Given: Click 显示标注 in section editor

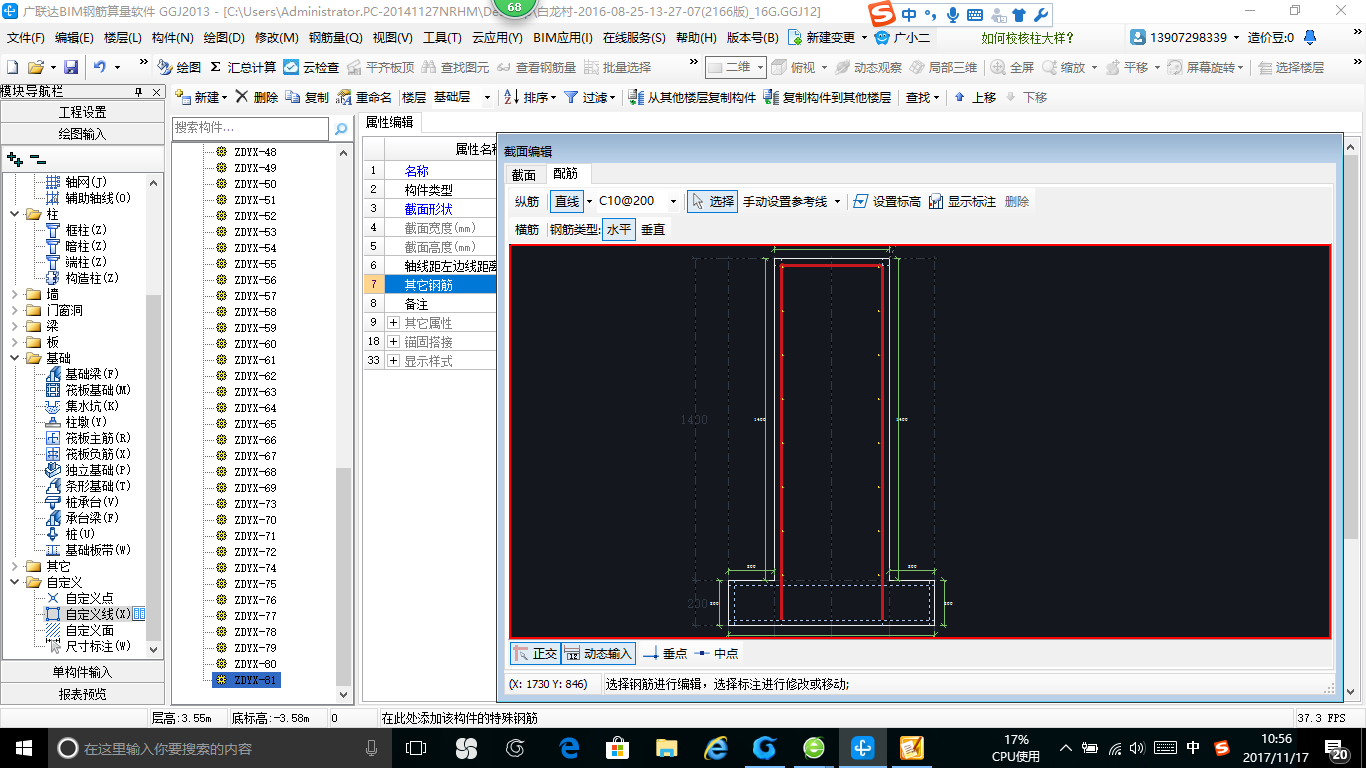Looking at the screenshot, I should [962, 201].
